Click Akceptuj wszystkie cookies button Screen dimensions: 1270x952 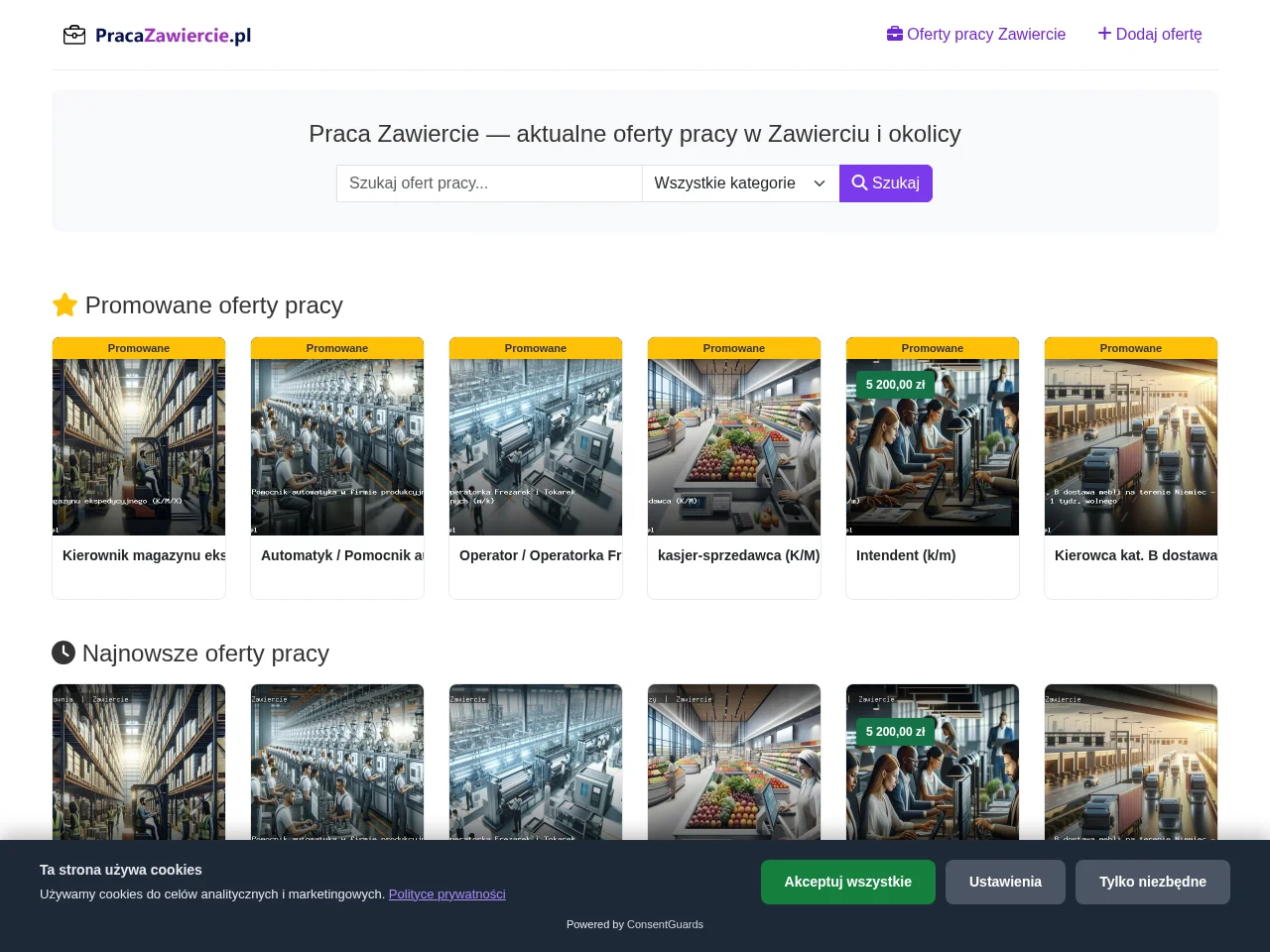(x=848, y=882)
